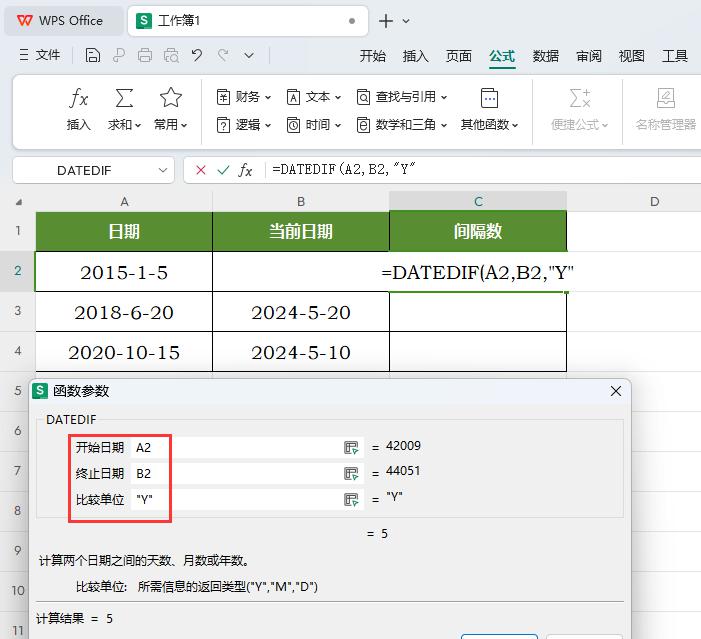Image resolution: width=701 pixels, height=639 pixels.
Task: Click cell A3 containing 2018-6-20
Action: (124, 312)
